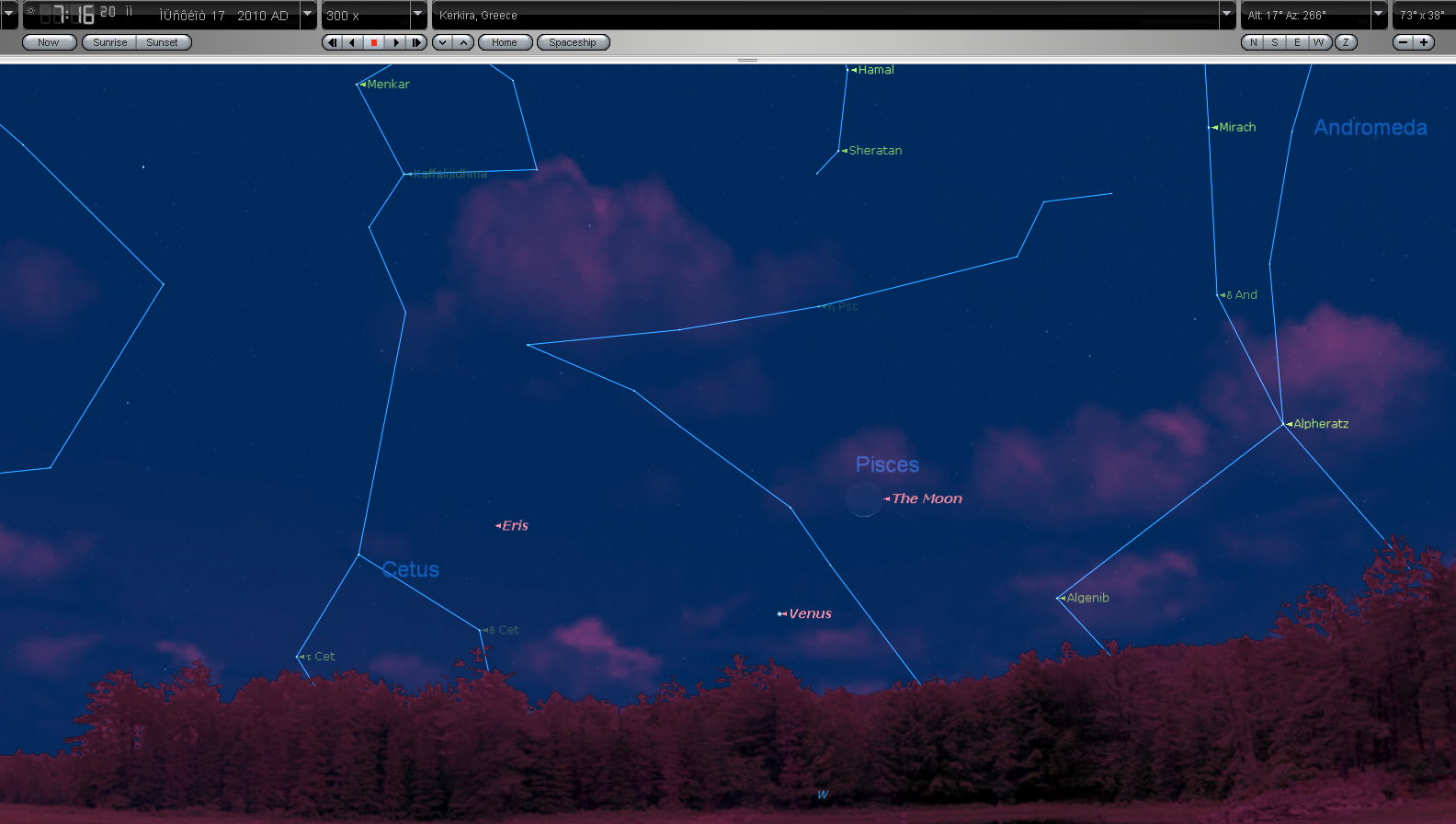Select the star Alpheratz

(1284, 424)
